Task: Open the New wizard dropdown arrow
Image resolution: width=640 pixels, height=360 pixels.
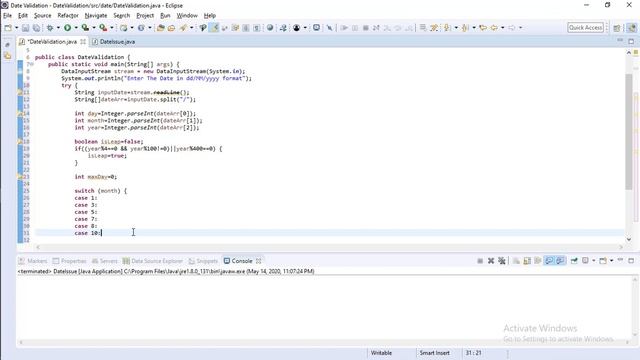Action: tap(16, 28)
